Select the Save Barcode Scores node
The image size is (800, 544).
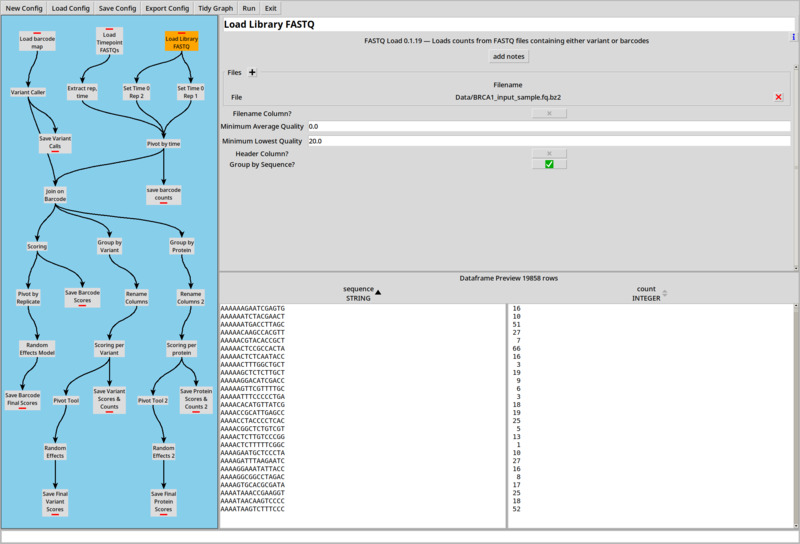click(x=82, y=296)
